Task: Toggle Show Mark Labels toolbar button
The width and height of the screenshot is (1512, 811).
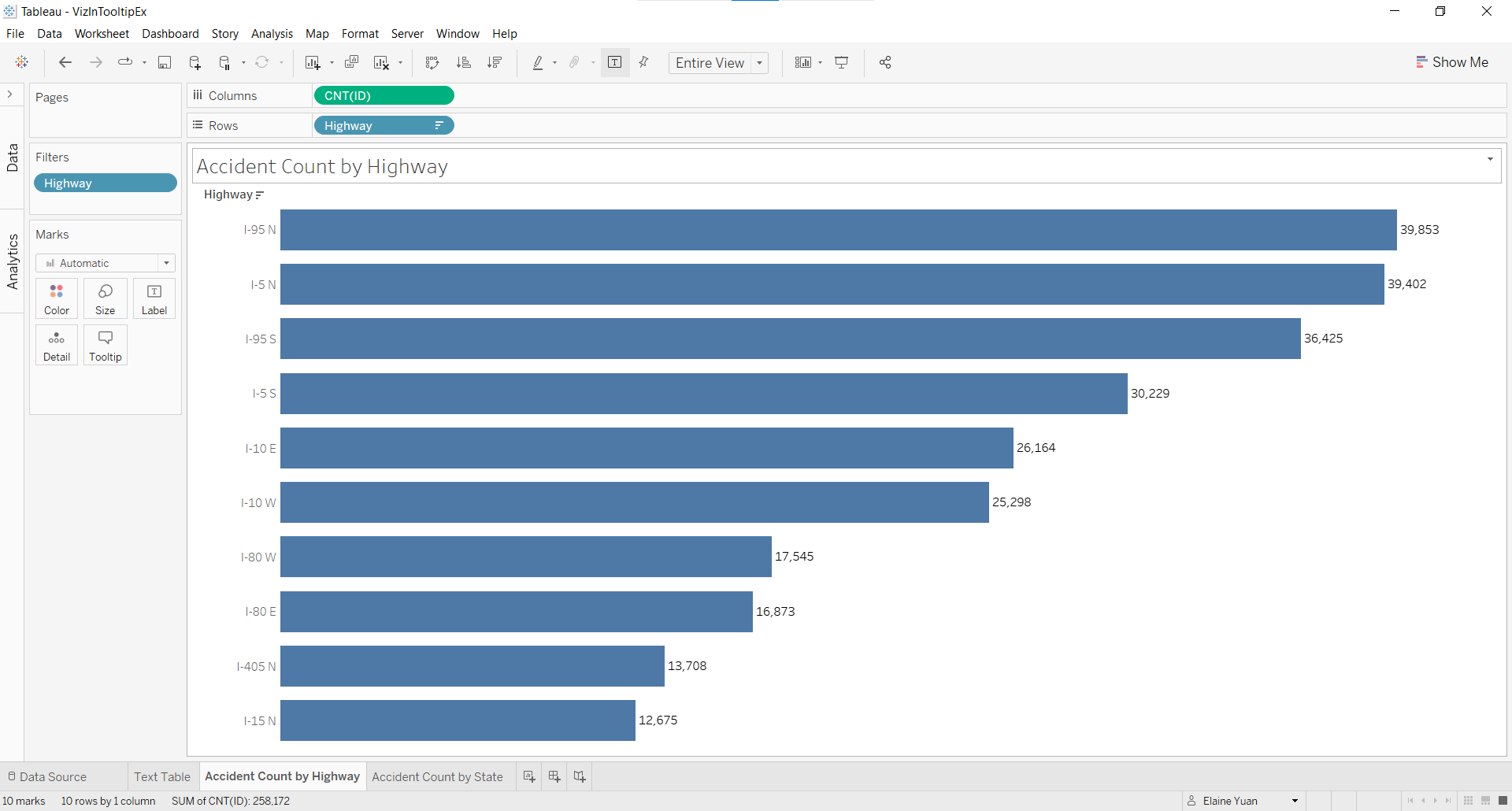Action: pos(615,63)
